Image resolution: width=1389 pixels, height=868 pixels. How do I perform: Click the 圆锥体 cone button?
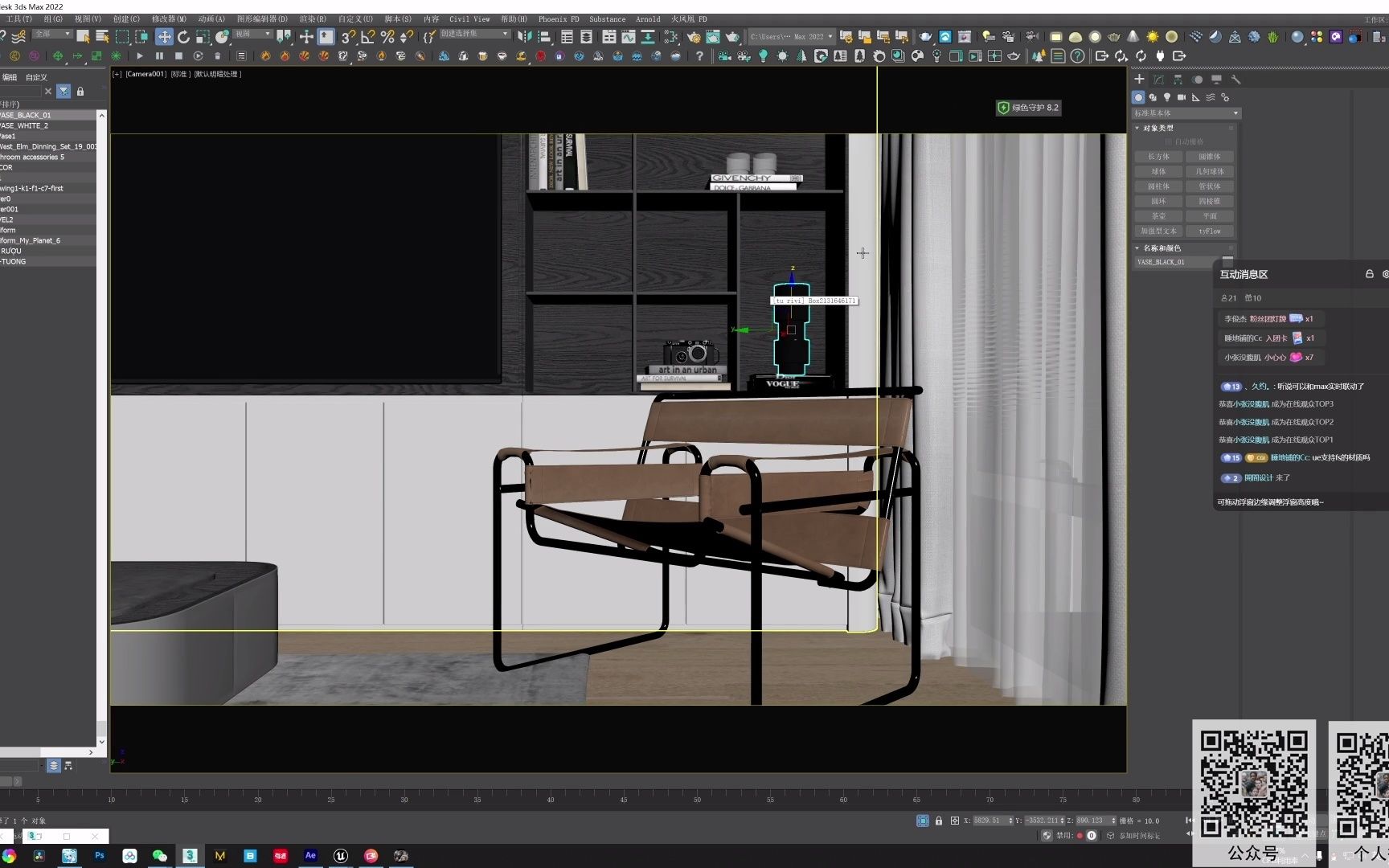click(1210, 157)
